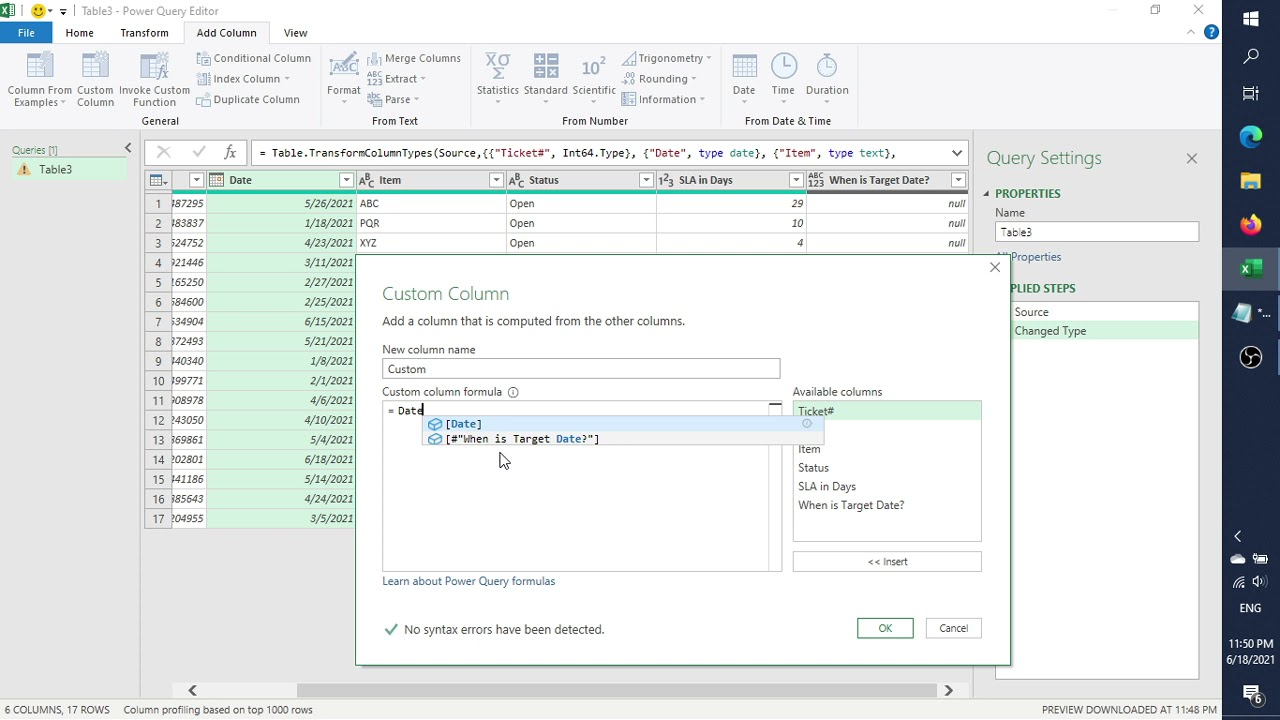The width and height of the screenshot is (1280, 720).
Task: Cancel the Custom Column dialog
Action: point(953,628)
